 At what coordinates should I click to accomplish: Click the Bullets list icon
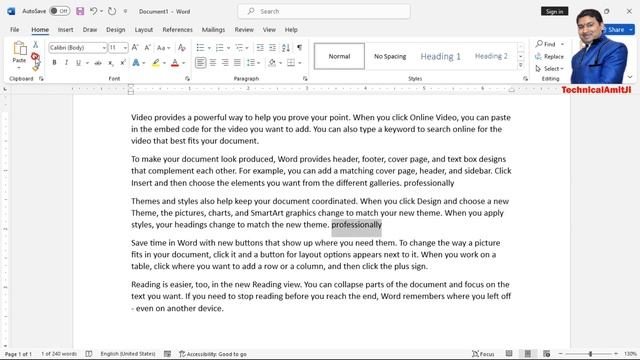pos(200,48)
